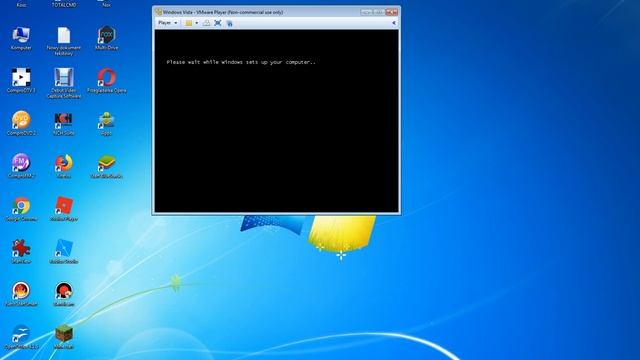Viewport: 640px width, 360px height.
Task: Select the Komputer desktop icon
Action: pyautogui.click(x=21, y=39)
